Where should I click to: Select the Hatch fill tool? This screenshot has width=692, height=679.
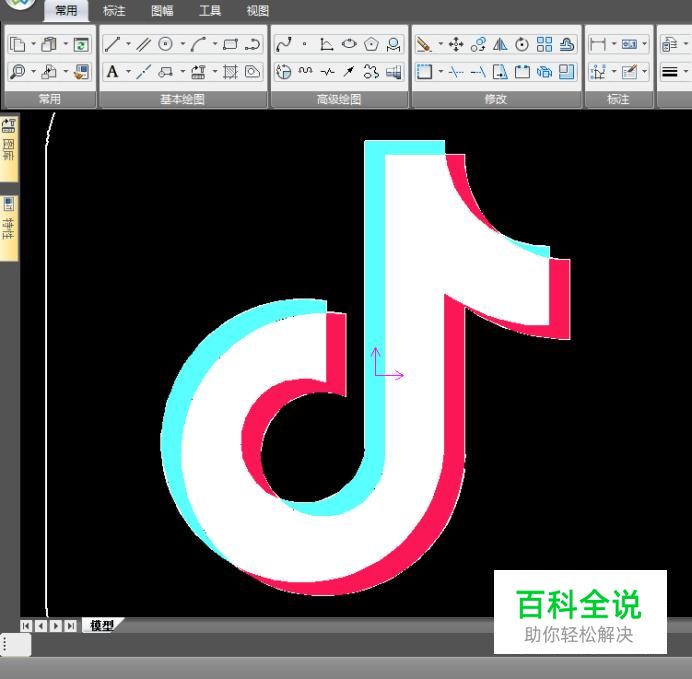point(230,71)
